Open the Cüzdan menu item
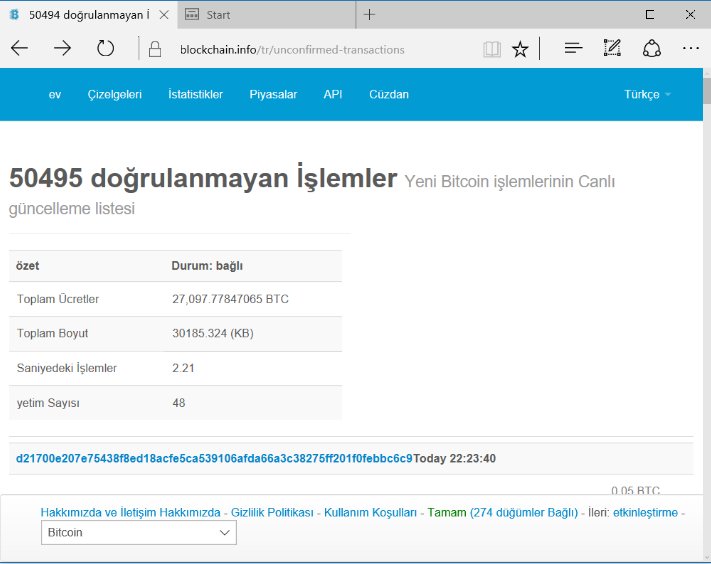711x564 pixels. pyautogui.click(x=389, y=94)
